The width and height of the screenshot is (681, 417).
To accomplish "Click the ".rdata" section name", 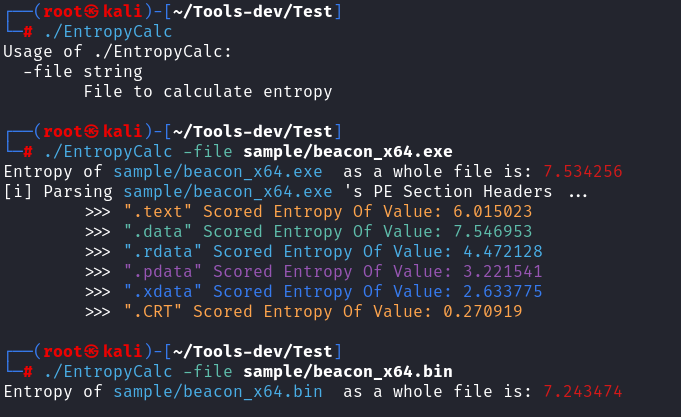I will (x=163, y=252).
